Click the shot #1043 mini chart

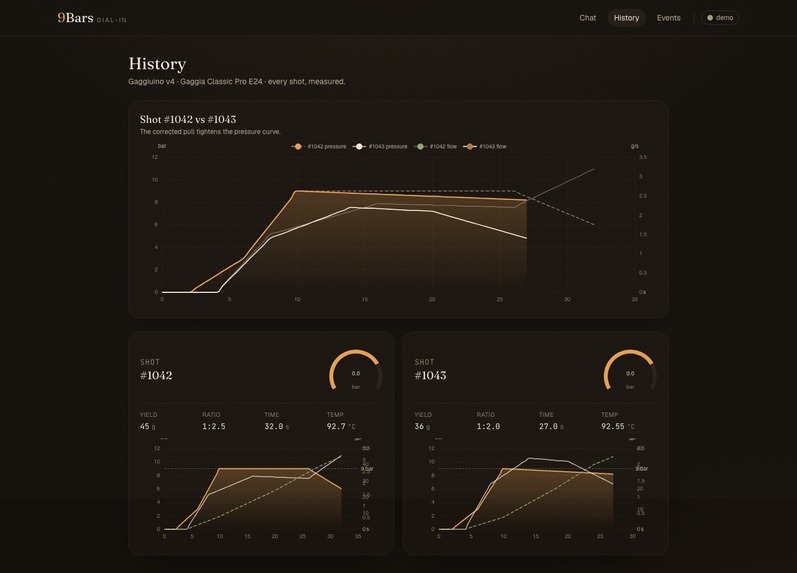click(536, 488)
